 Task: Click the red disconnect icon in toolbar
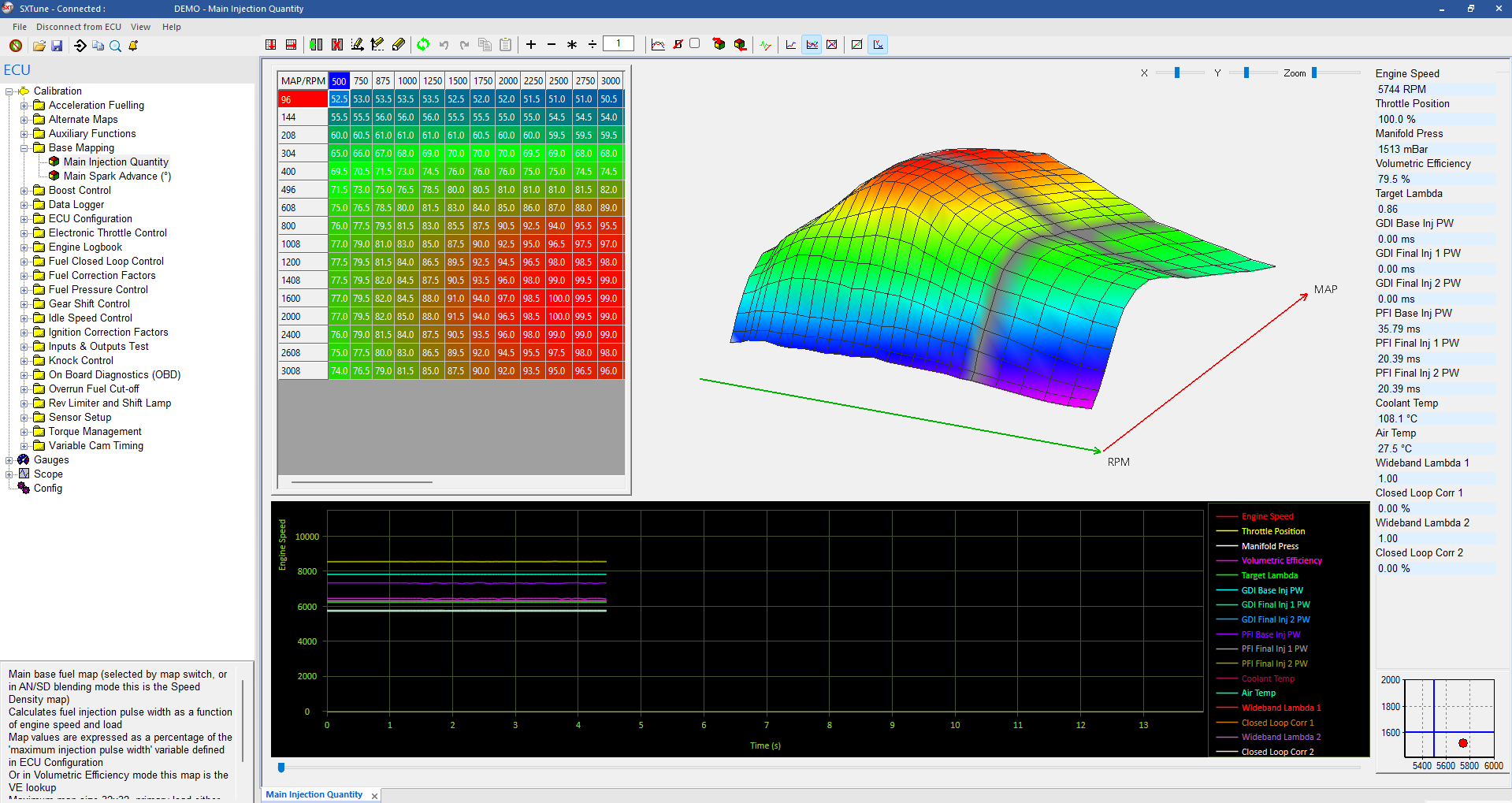coord(16,46)
